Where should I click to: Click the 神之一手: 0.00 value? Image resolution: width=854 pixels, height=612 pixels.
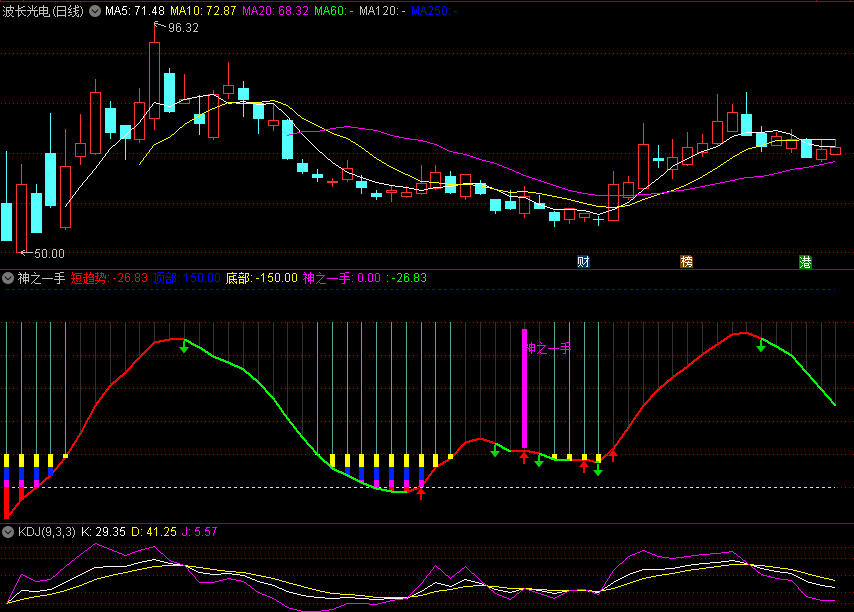click(341, 278)
